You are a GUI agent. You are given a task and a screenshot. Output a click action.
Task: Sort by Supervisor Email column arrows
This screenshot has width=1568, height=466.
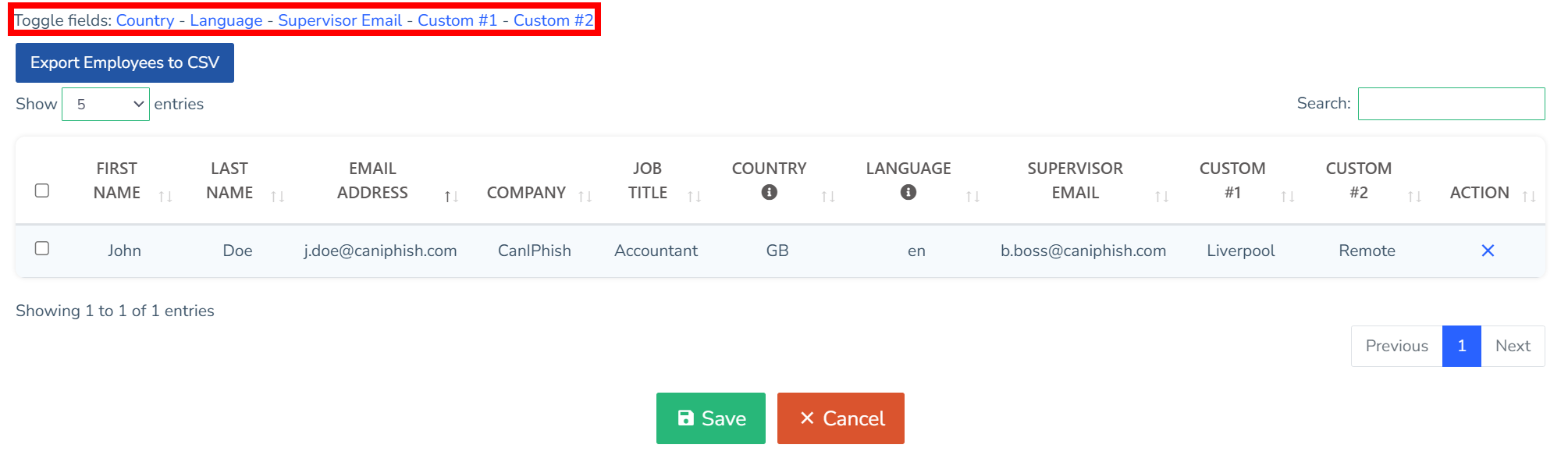[1161, 197]
